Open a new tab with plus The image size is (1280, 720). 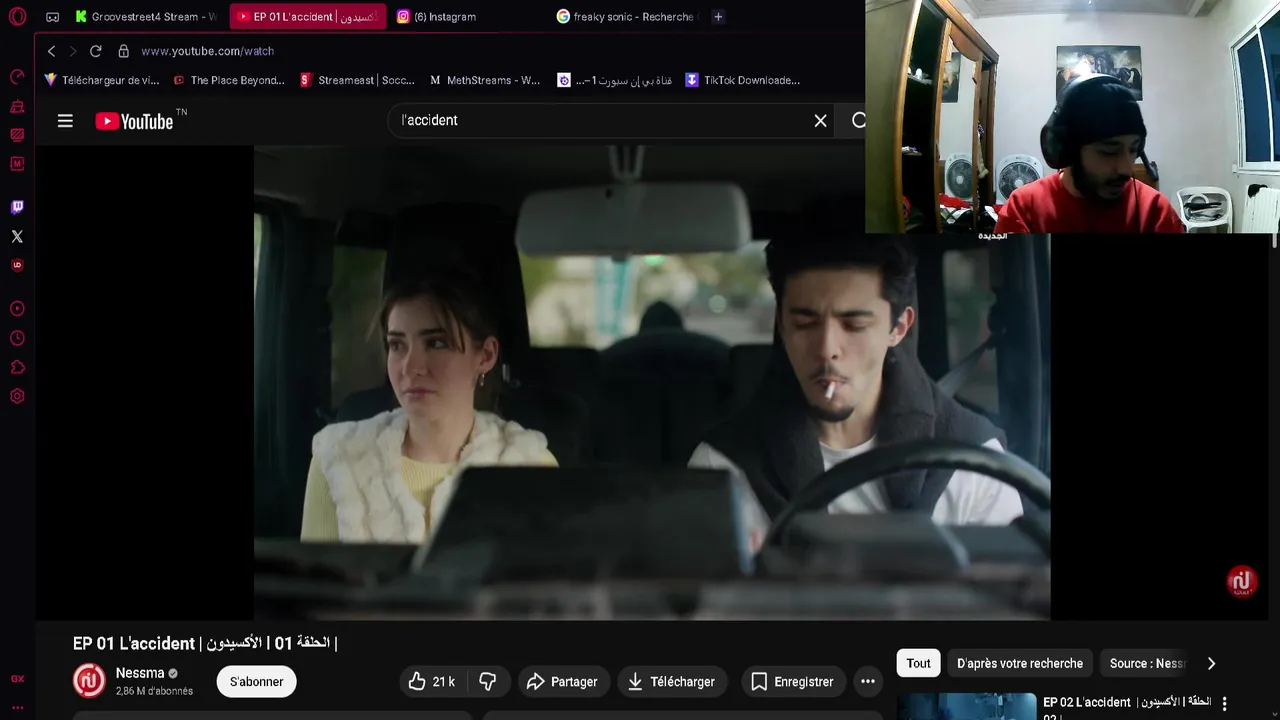point(718,17)
